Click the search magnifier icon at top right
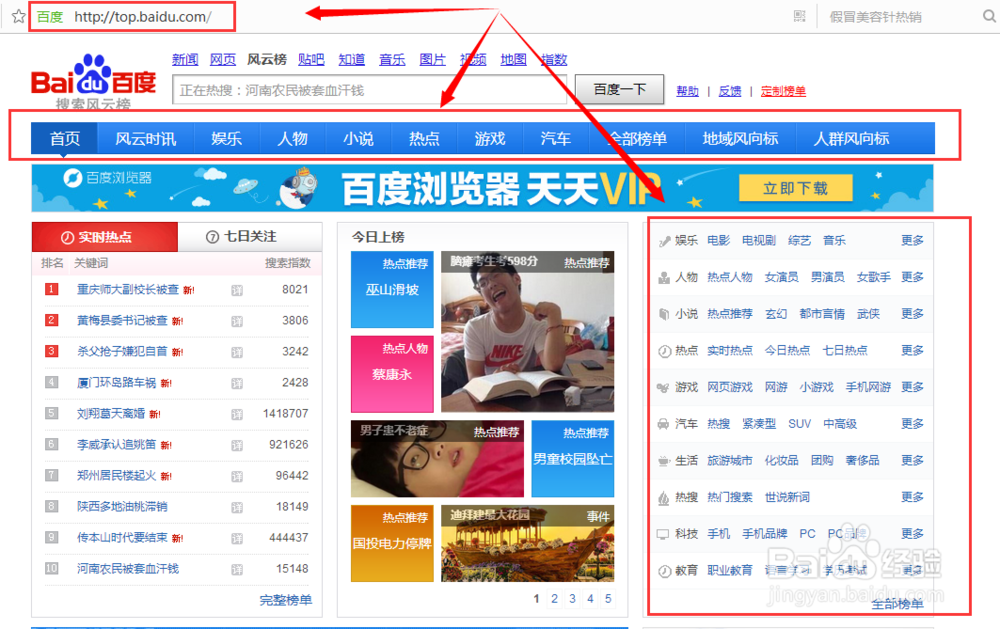 pyautogui.click(x=989, y=17)
